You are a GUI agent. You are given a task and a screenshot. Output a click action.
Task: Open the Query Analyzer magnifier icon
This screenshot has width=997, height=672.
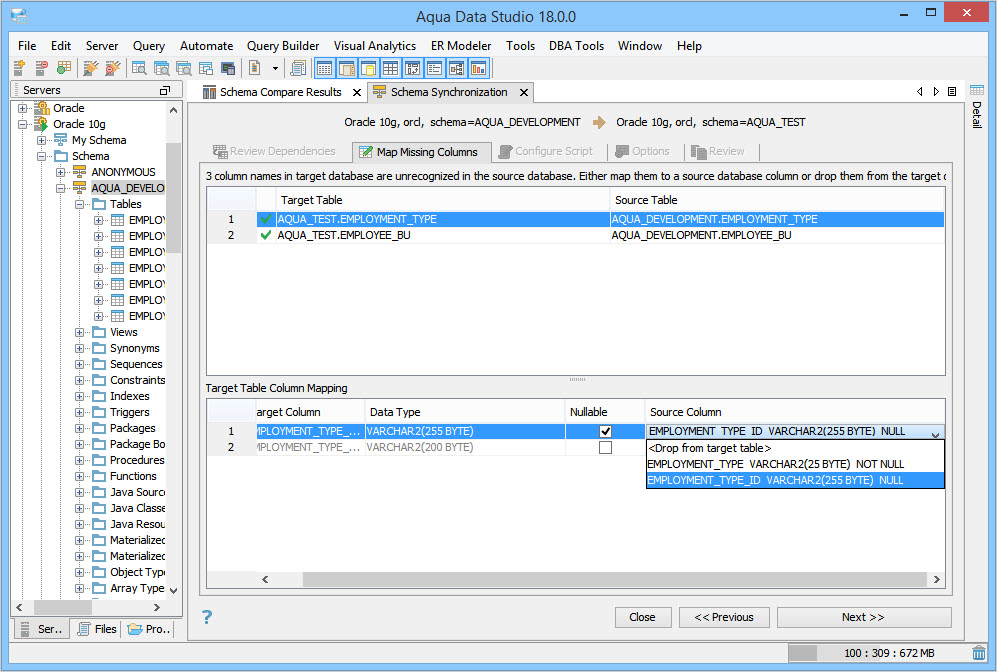pyautogui.click(x=139, y=68)
